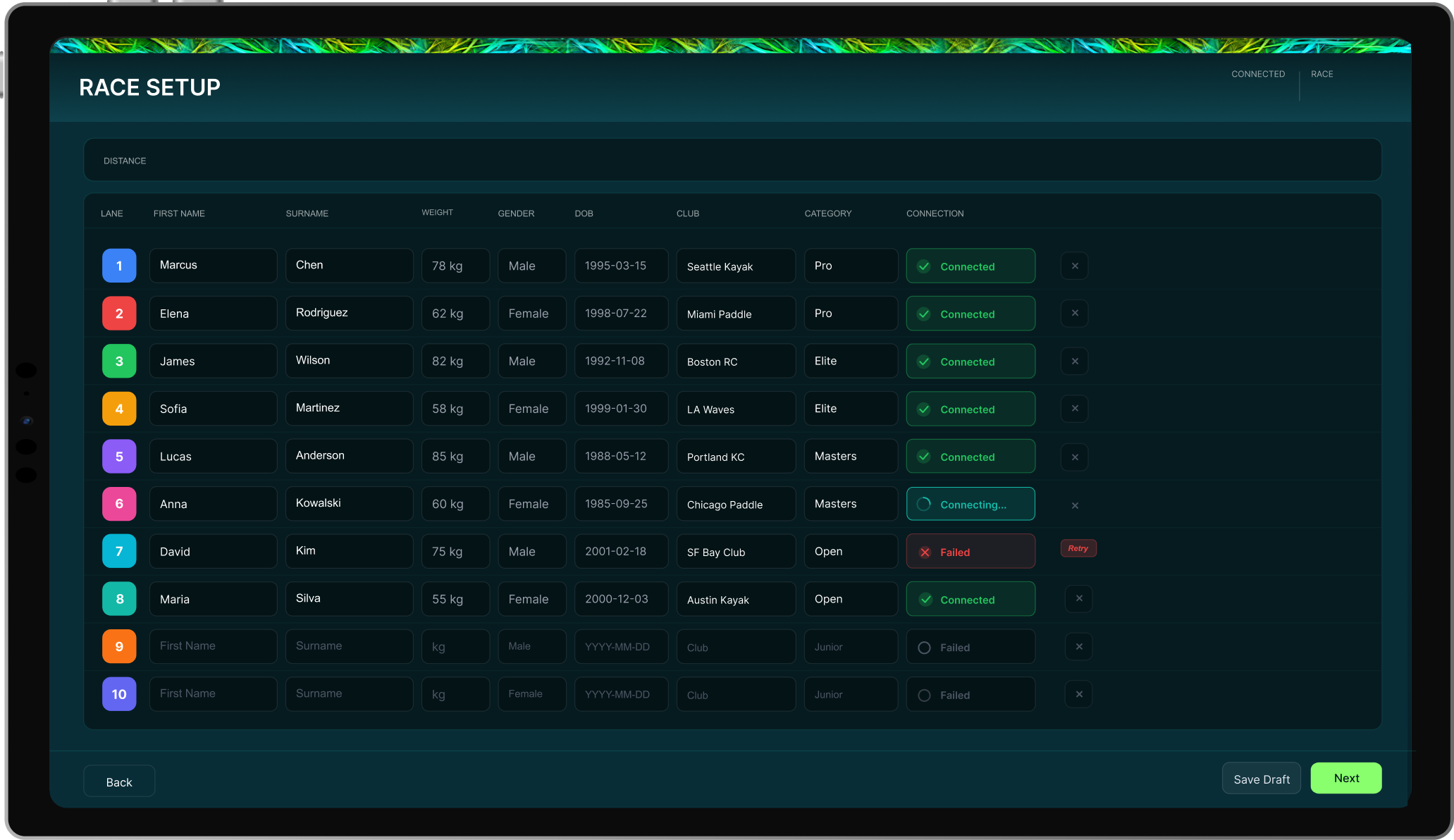
Task: Click empty Club field on lane 9
Action: coord(736,646)
